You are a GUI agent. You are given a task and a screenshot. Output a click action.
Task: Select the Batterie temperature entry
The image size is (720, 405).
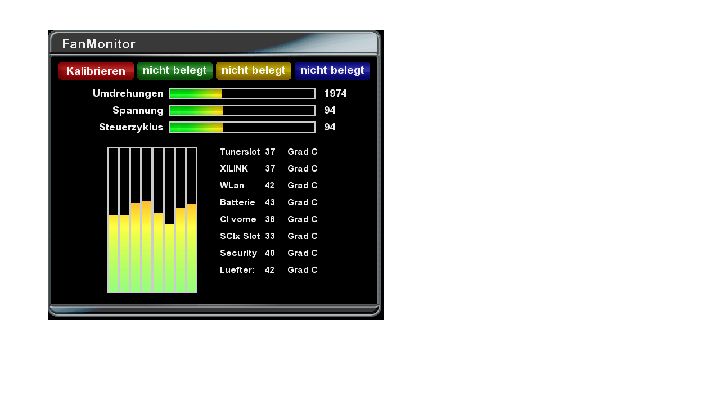tap(268, 203)
